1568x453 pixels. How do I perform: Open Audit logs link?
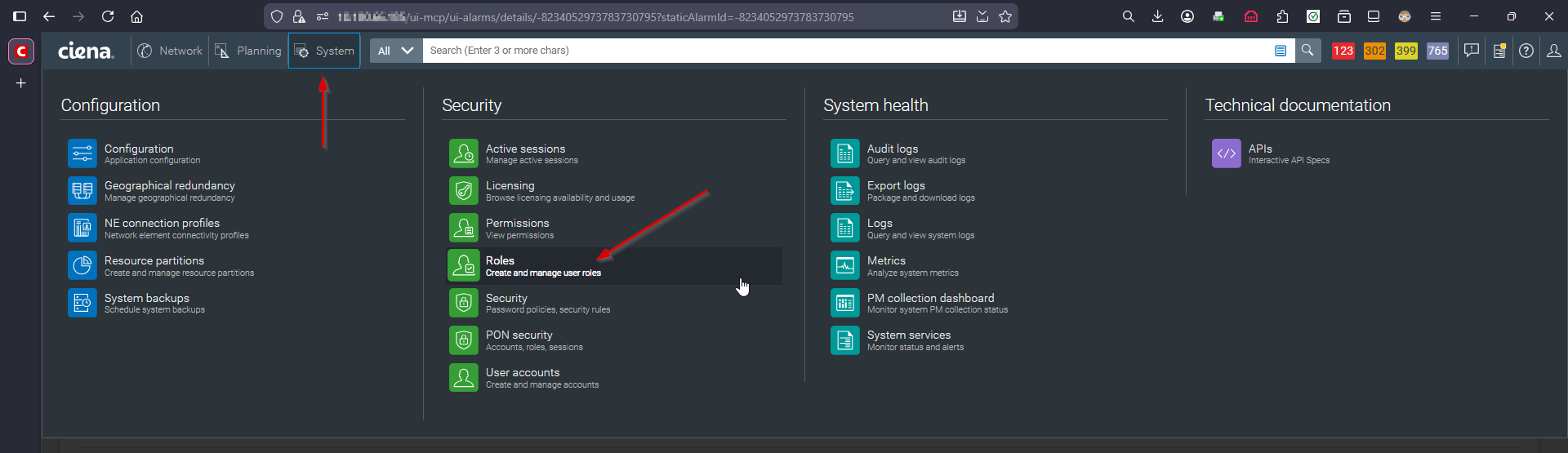893,149
